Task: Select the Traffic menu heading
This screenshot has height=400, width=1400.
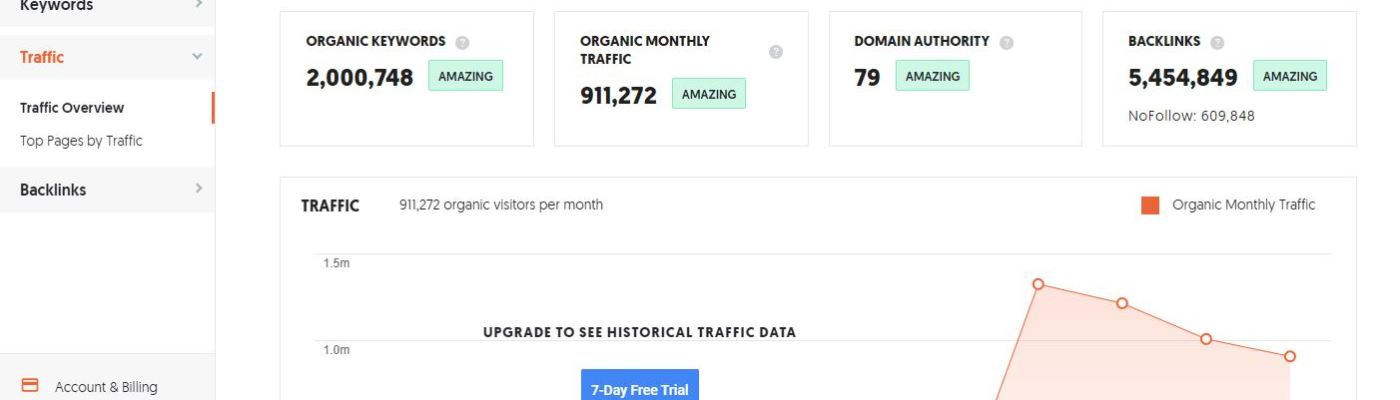Action: tap(42, 57)
